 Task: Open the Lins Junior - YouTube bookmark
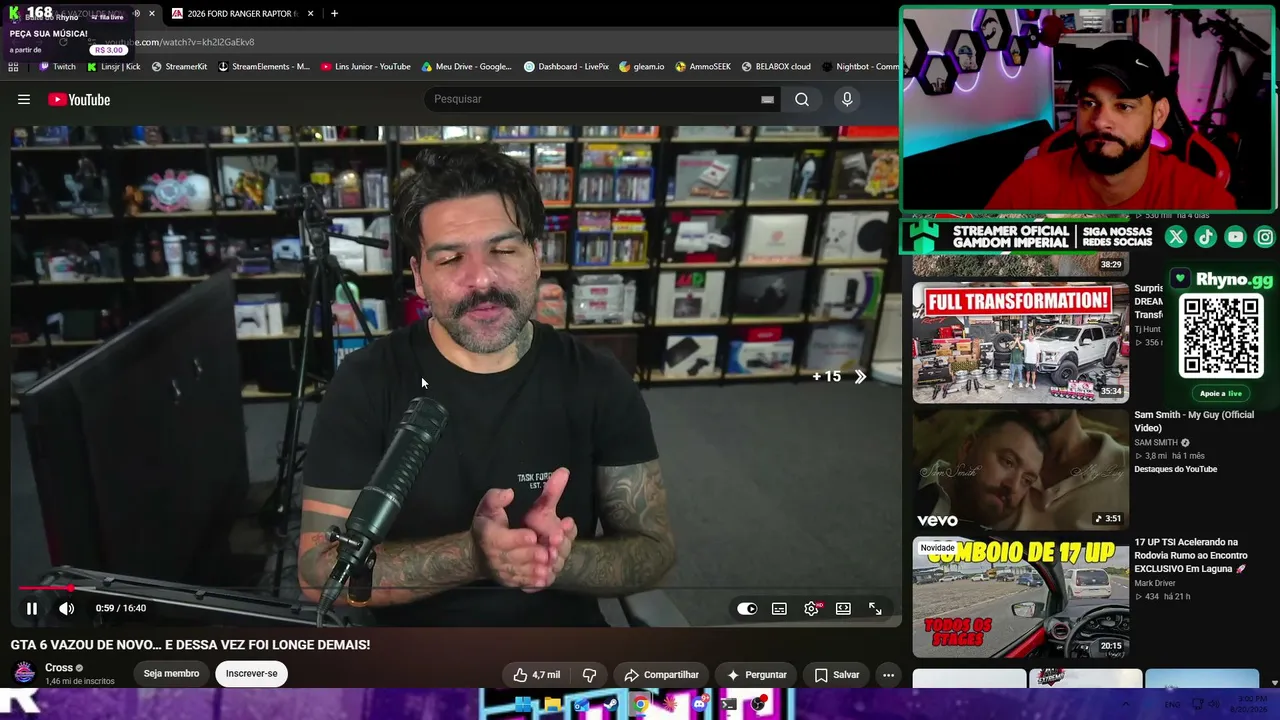[366, 67]
